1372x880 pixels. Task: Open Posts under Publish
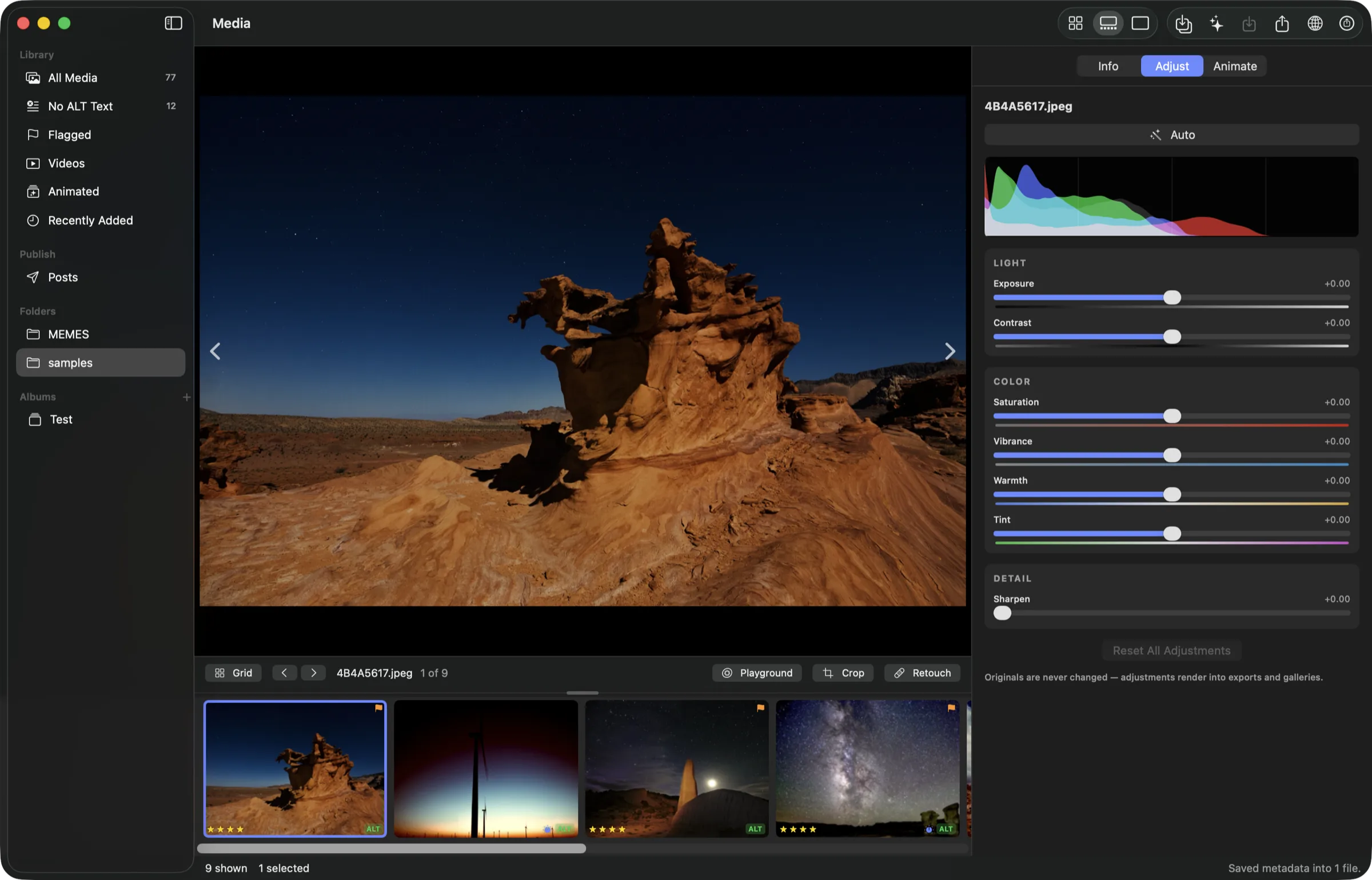click(x=101, y=277)
